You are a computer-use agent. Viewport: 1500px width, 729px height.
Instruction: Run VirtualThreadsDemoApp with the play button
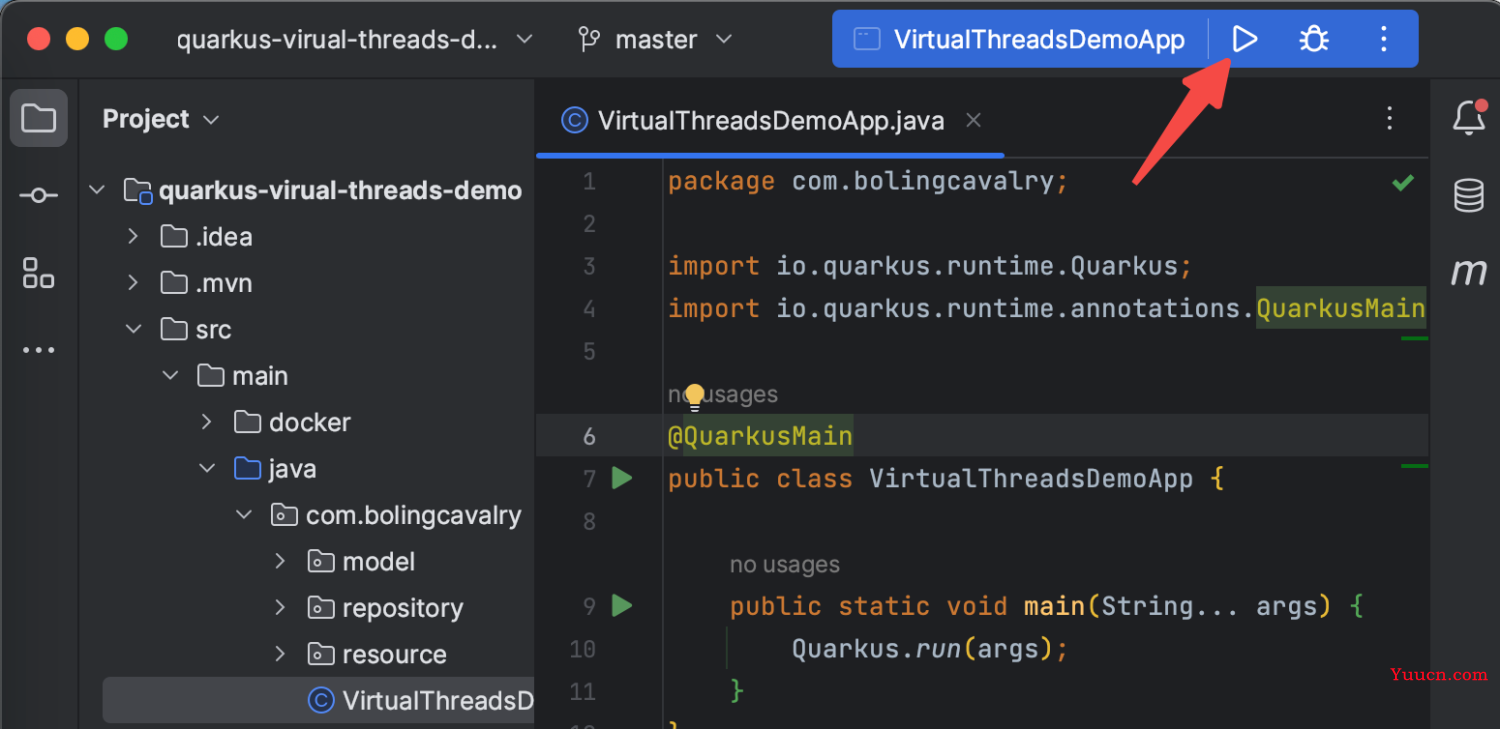(1244, 40)
